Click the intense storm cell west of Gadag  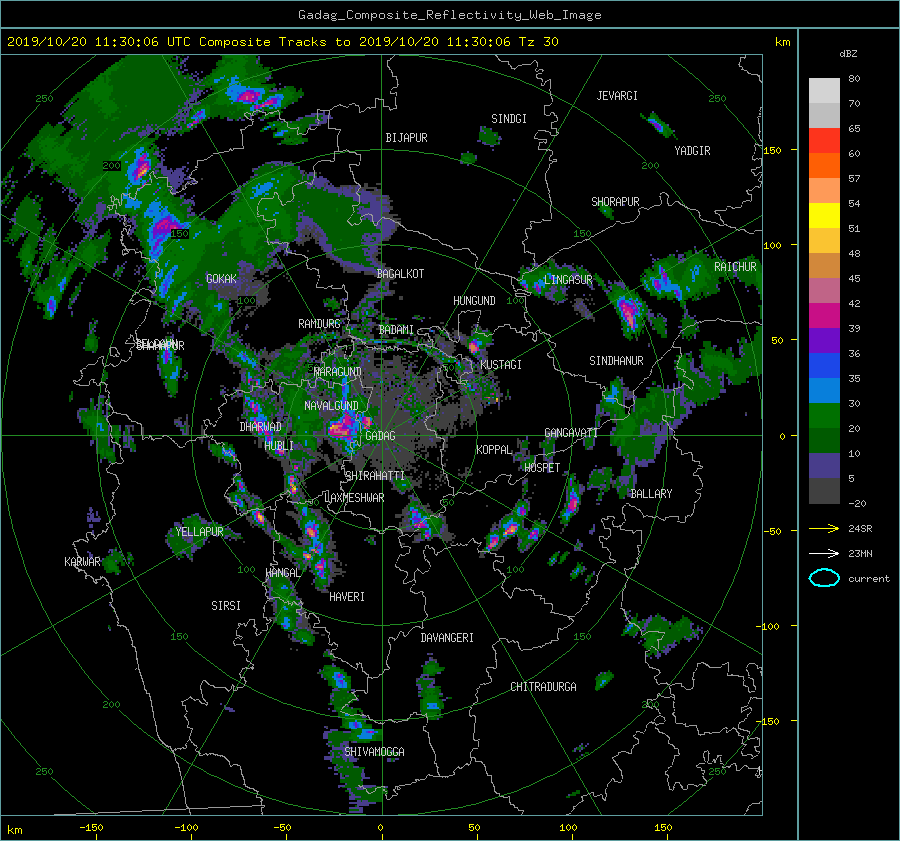346,427
